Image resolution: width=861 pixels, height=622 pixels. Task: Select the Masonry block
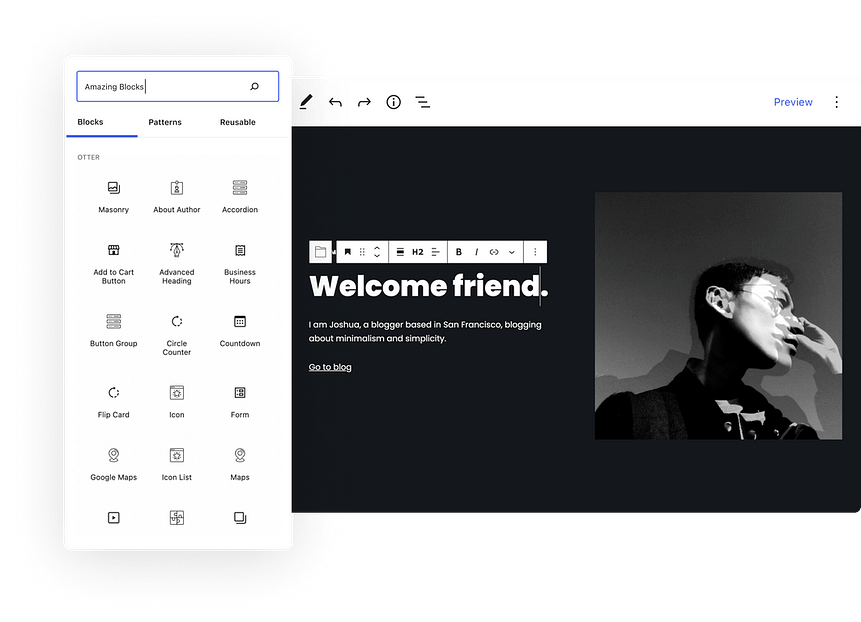click(113, 195)
